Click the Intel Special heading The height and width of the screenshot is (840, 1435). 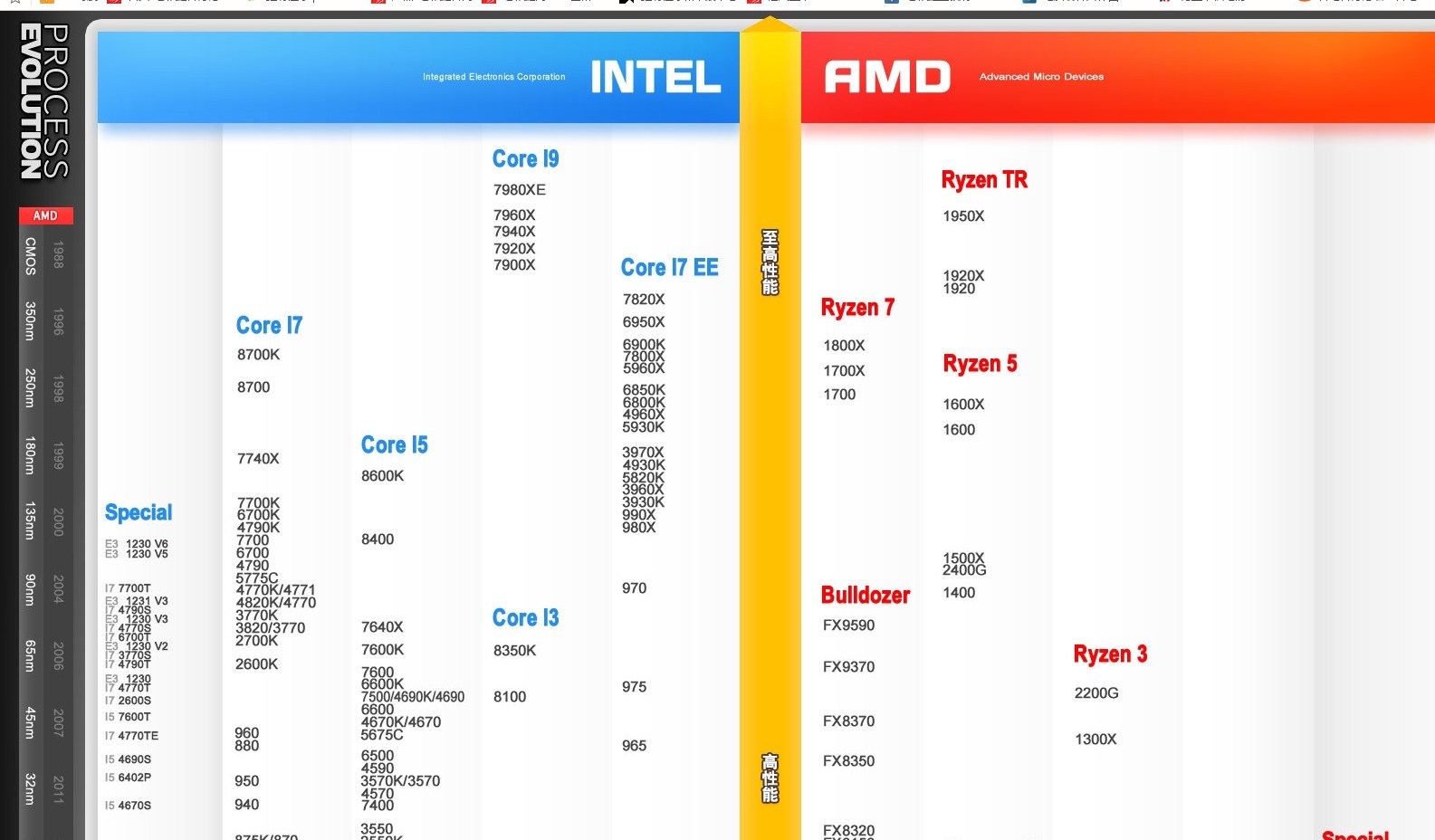[x=139, y=512]
